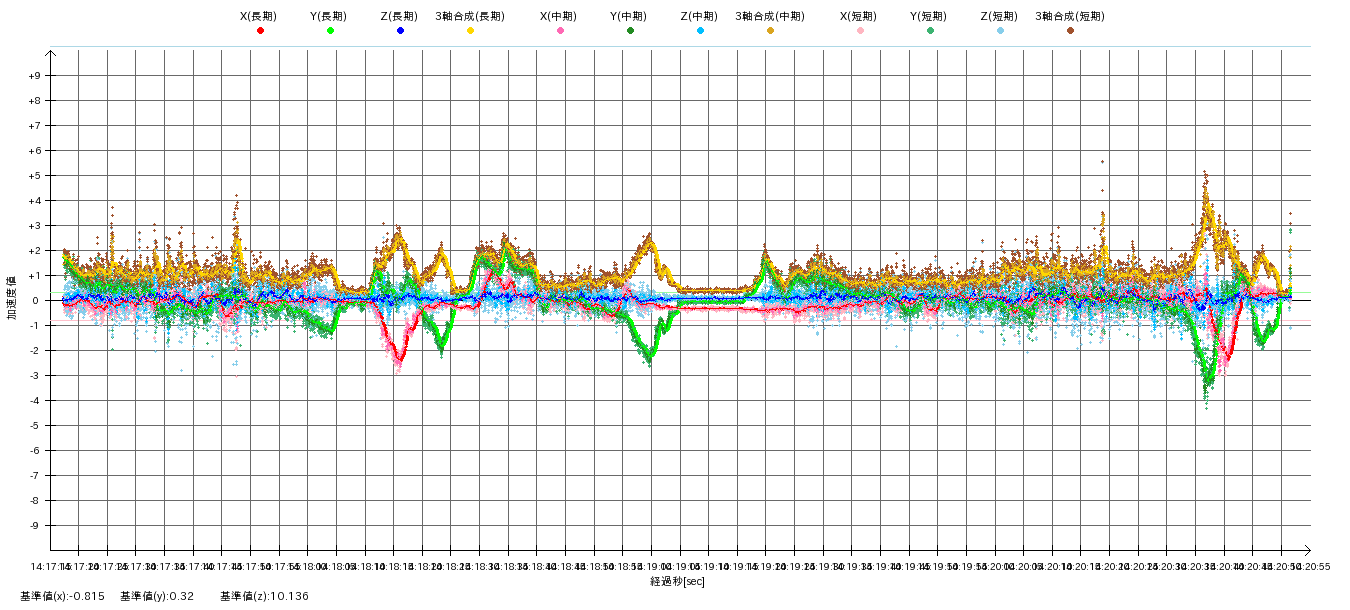Click the brown 3軸合成(短期) legend swatch
Screen dimensions: 1350x610
pyautogui.click(x=1070, y=31)
